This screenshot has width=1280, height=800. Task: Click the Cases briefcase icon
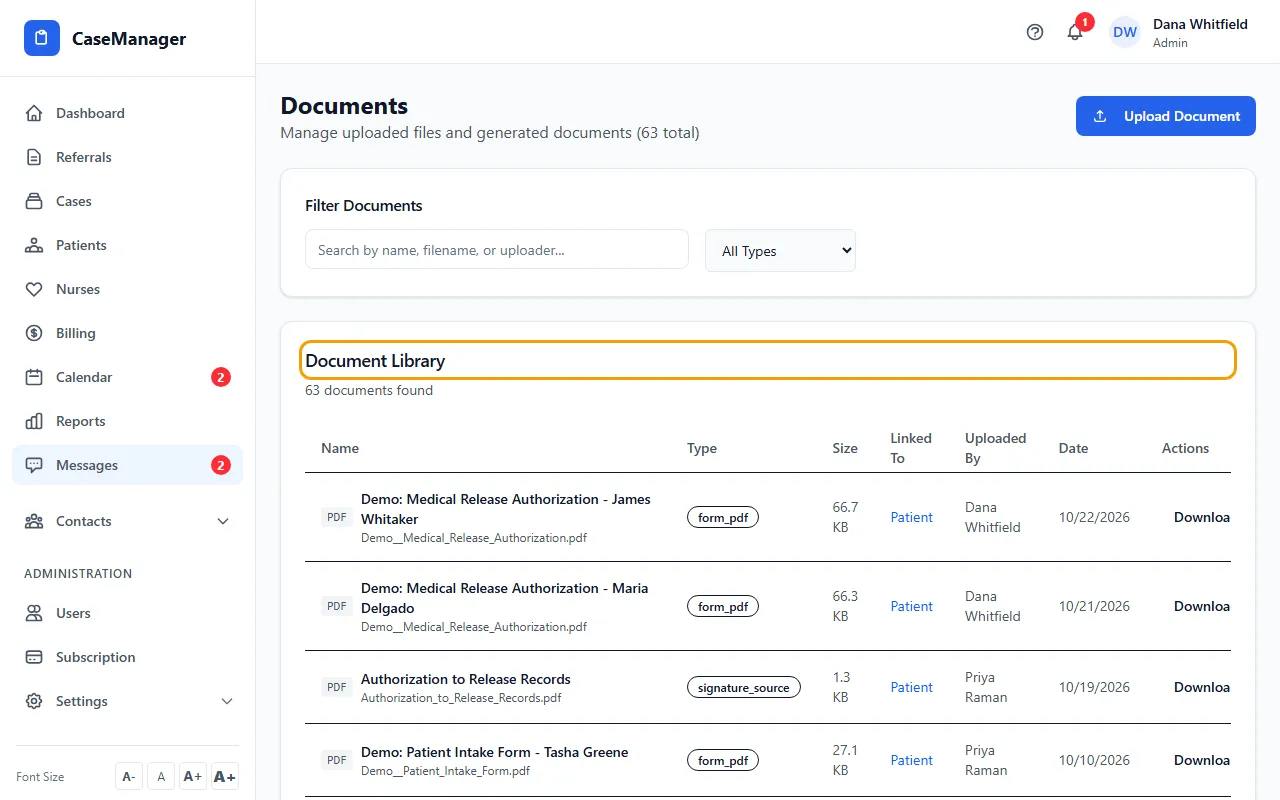click(x=34, y=201)
